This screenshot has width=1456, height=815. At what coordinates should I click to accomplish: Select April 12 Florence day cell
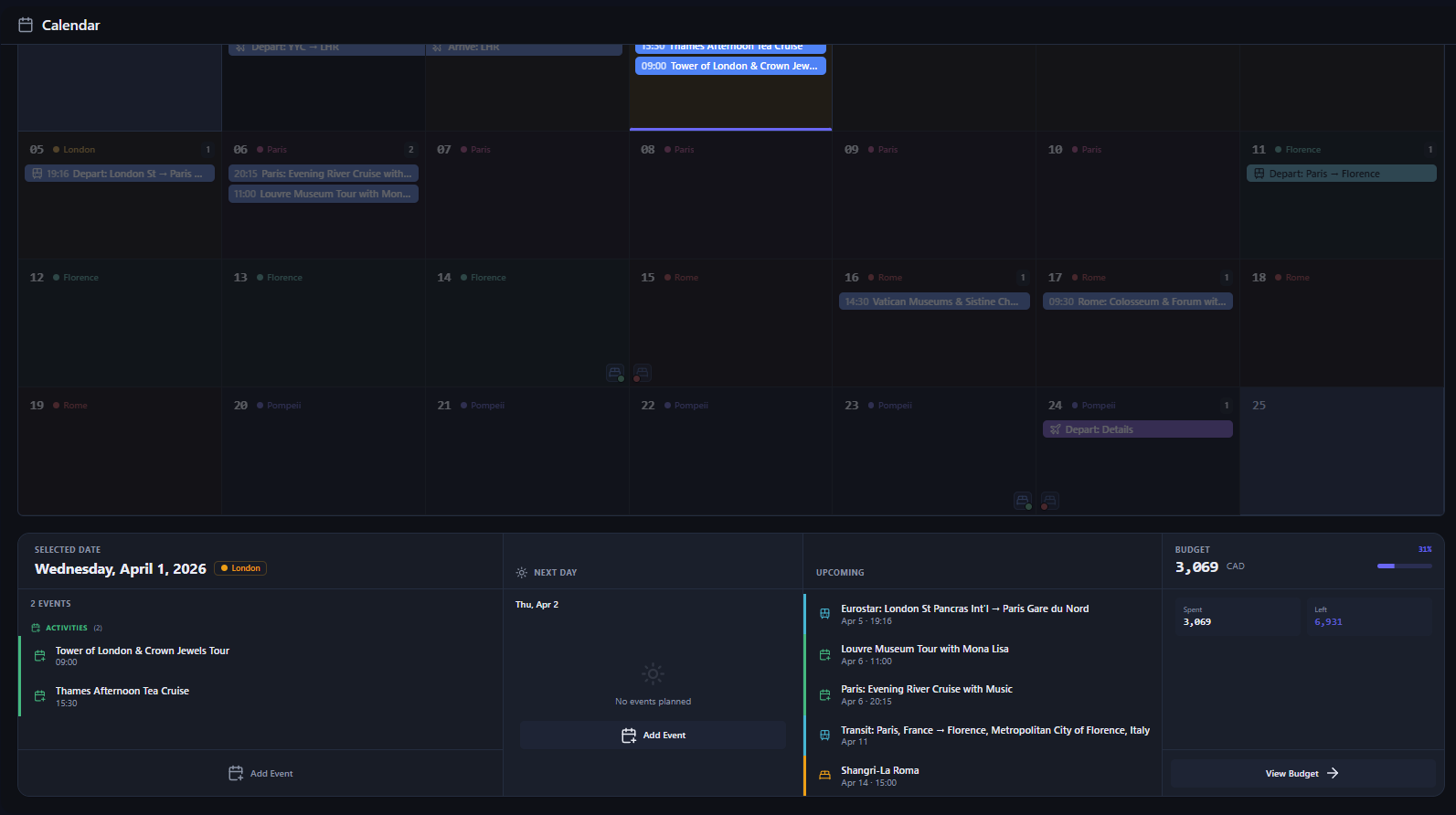tap(120, 323)
